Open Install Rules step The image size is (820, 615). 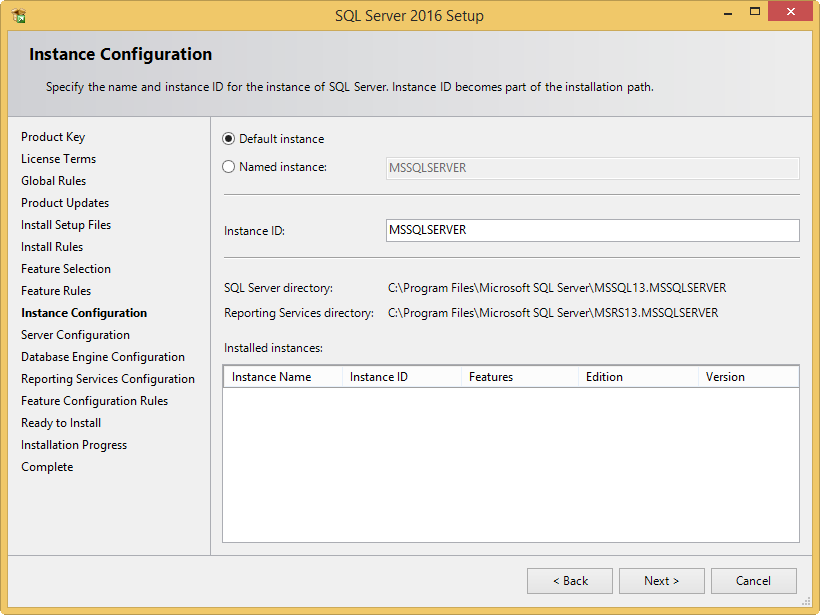point(52,247)
